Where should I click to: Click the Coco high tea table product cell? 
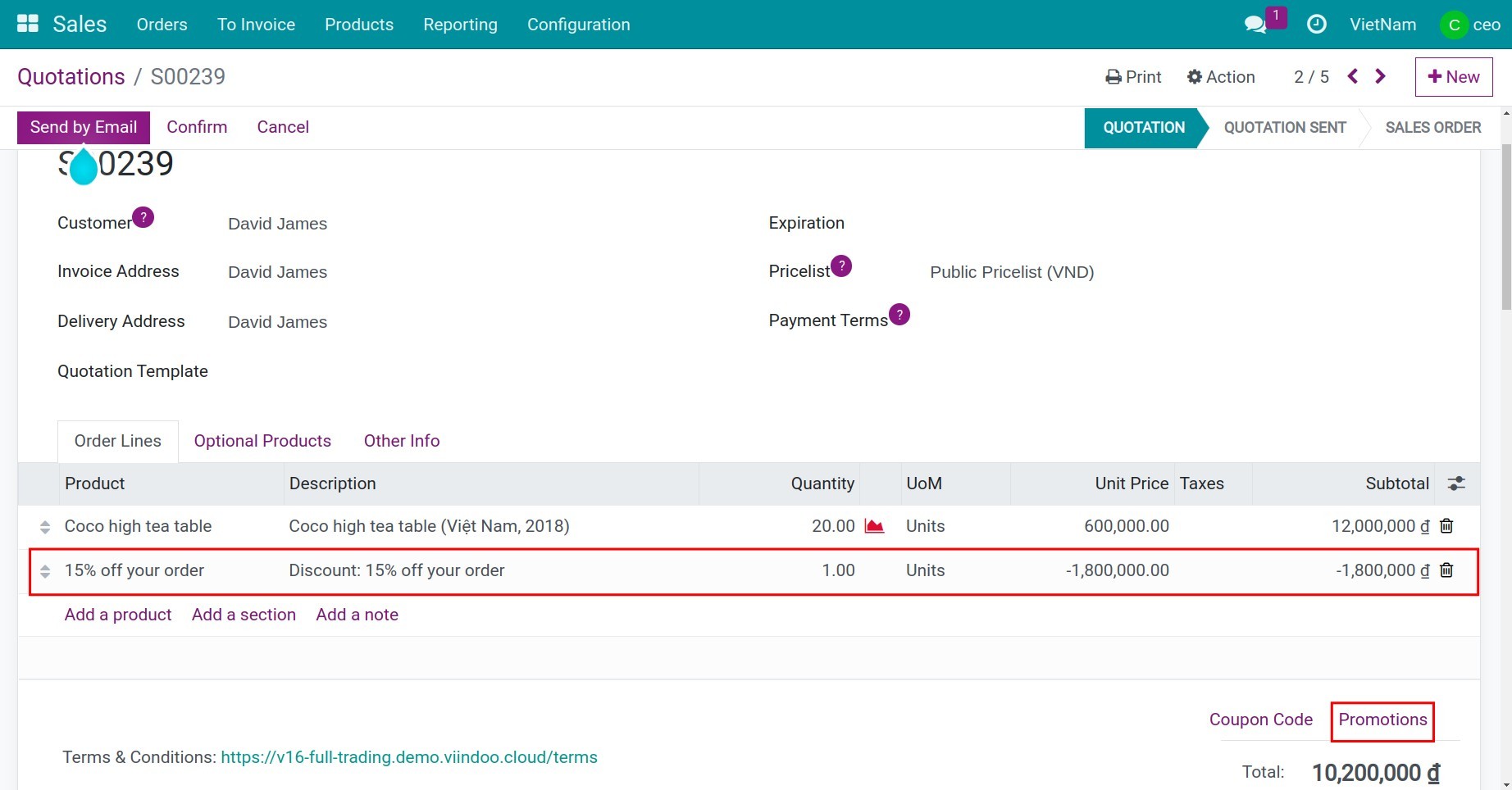[x=138, y=526]
